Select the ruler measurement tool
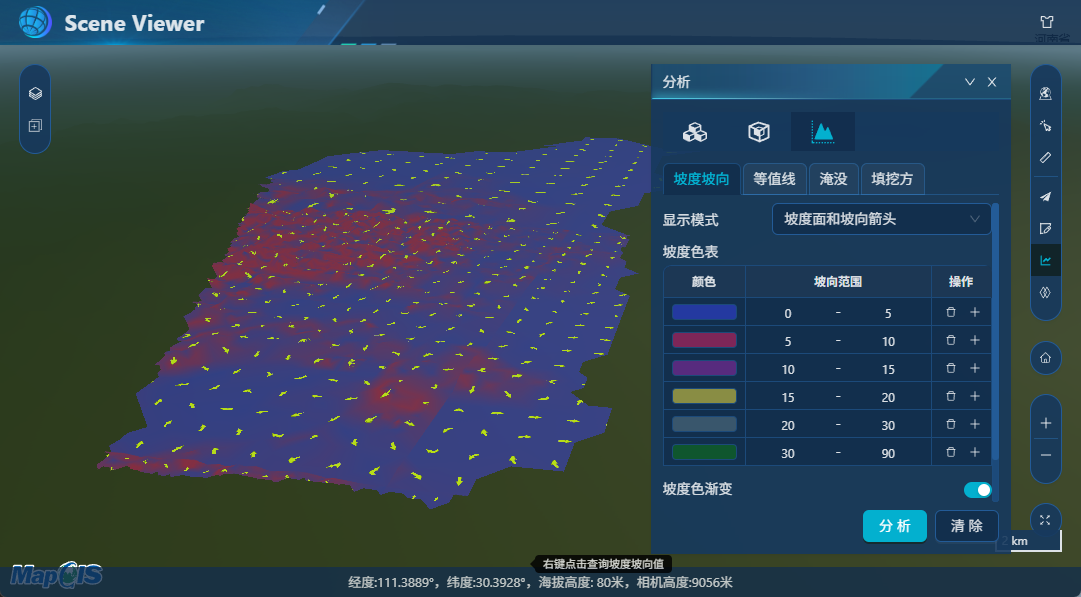Screen dimensions: 1081x597 point(1045,157)
